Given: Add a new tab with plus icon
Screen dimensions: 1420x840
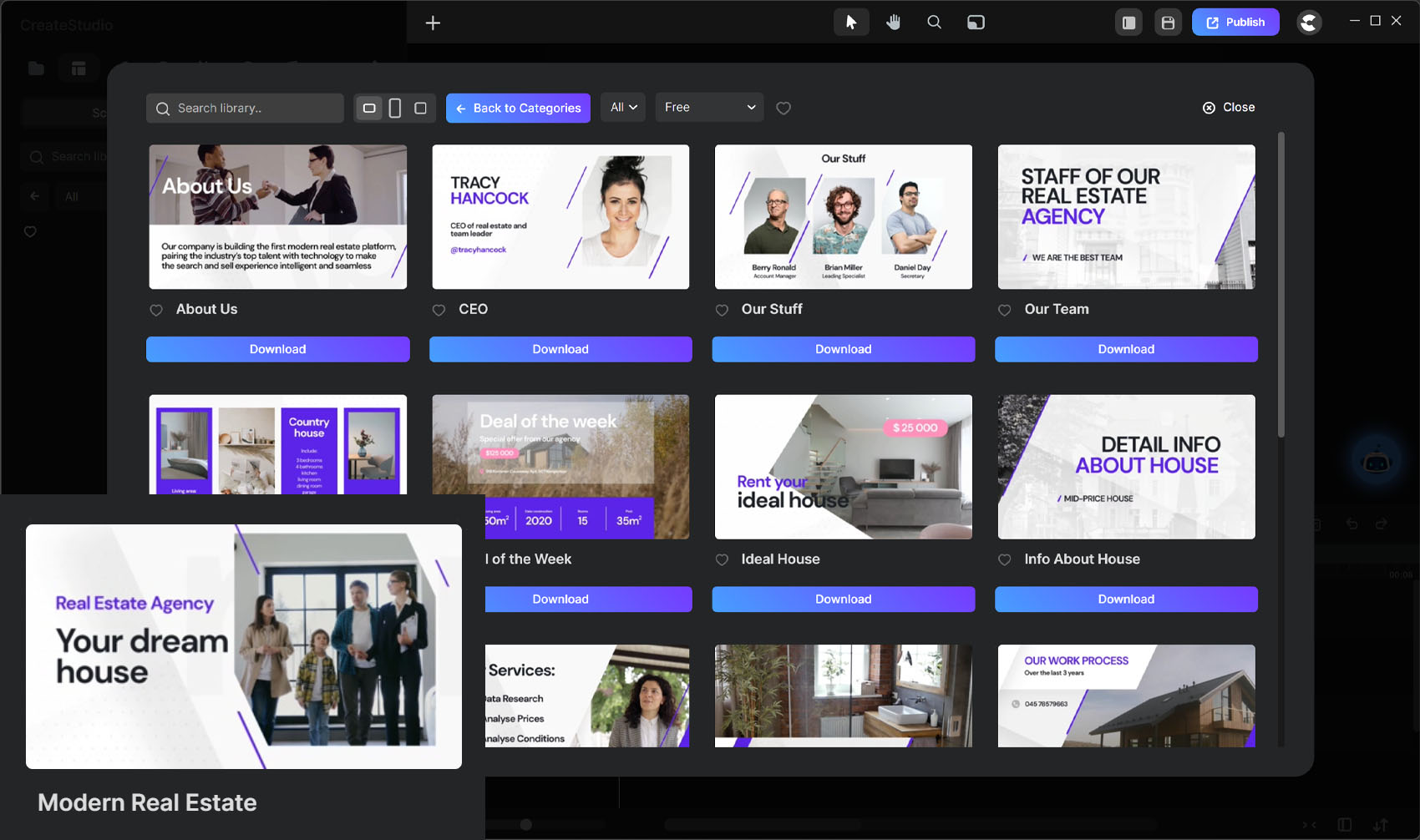Looking at the screenshot, I should (433, 23).
